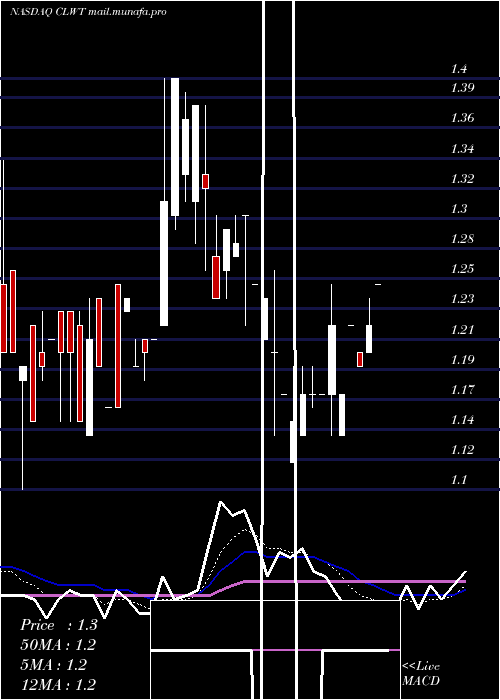
Task: Click the NASDAQ CLWT mail.munafa.pro title text
Action: [x=88, y=12]
